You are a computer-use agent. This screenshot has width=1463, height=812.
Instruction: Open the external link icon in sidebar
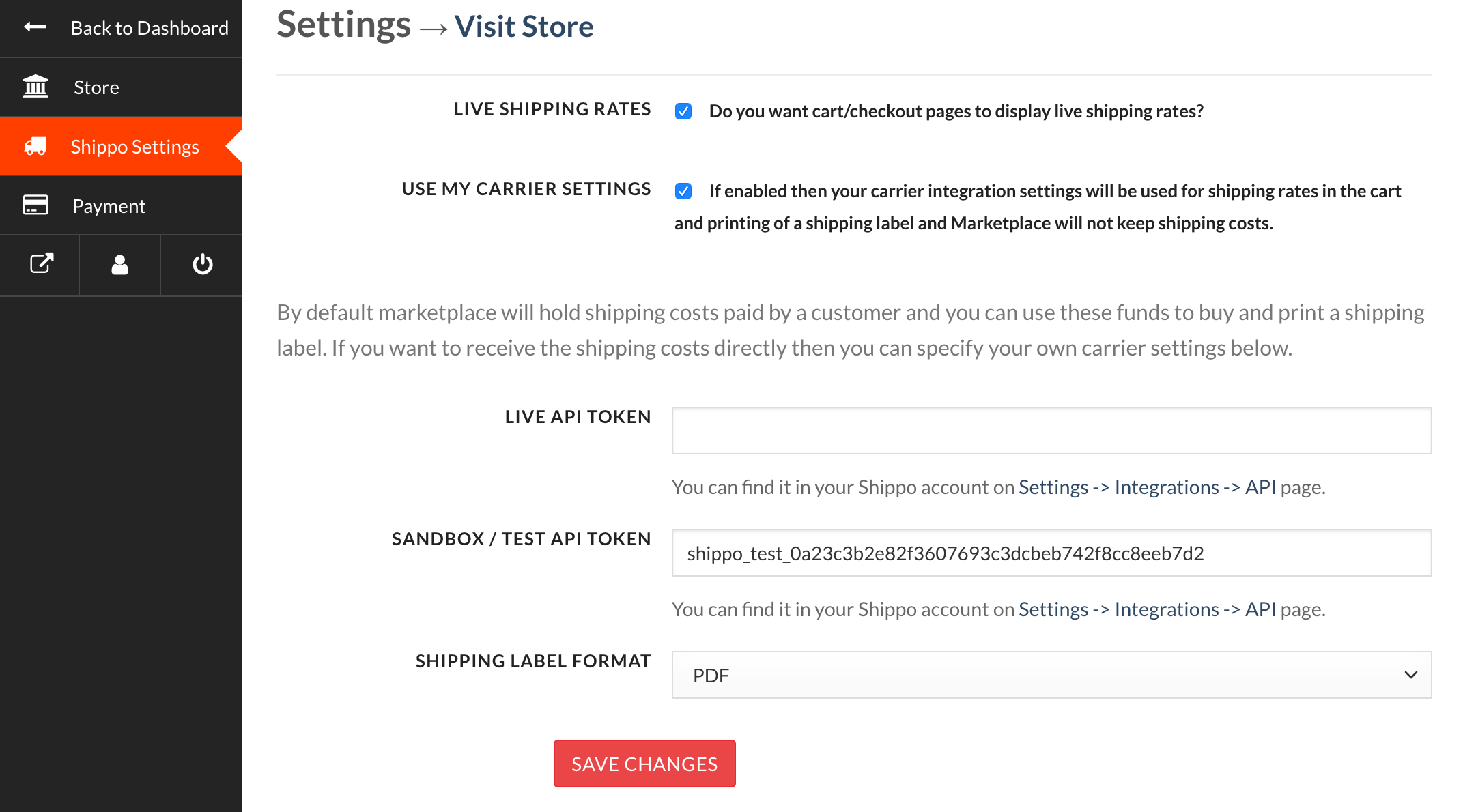(x=41, y=264)
